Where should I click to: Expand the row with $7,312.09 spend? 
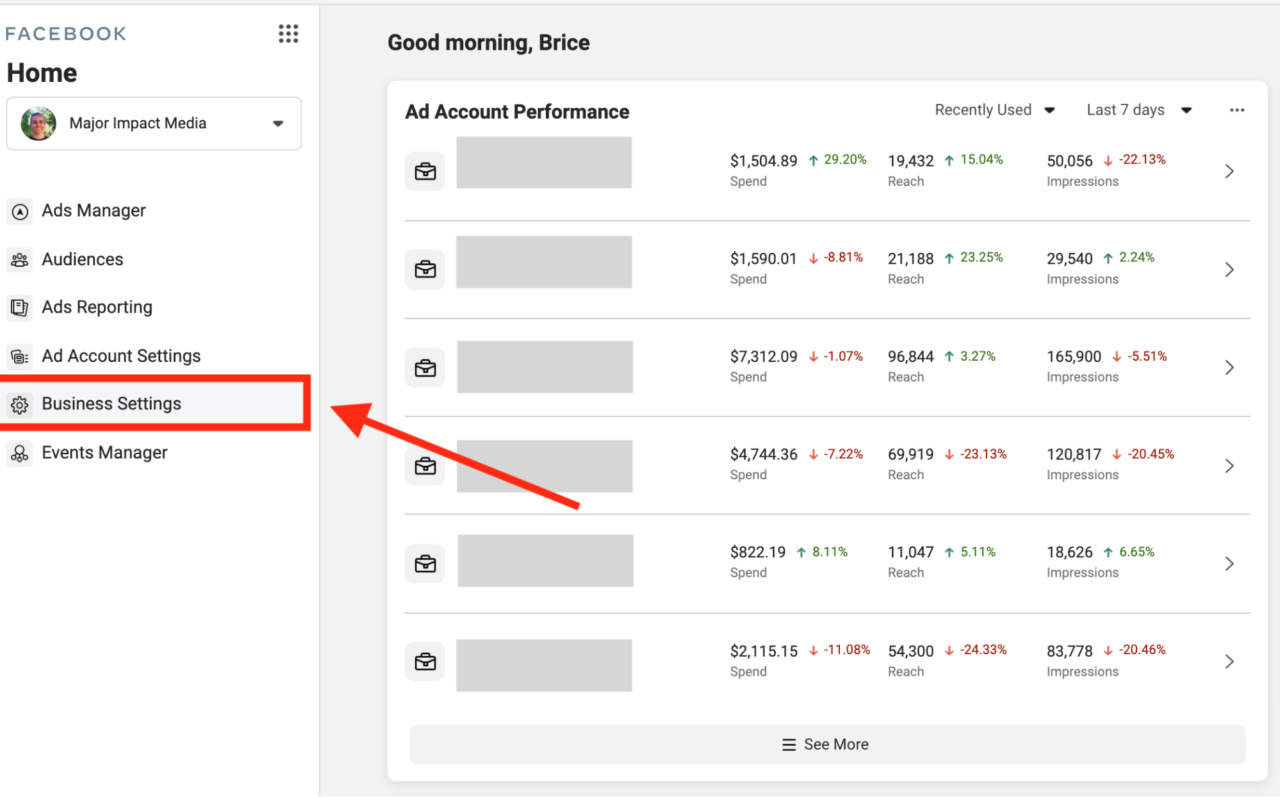coord(1230,367)
